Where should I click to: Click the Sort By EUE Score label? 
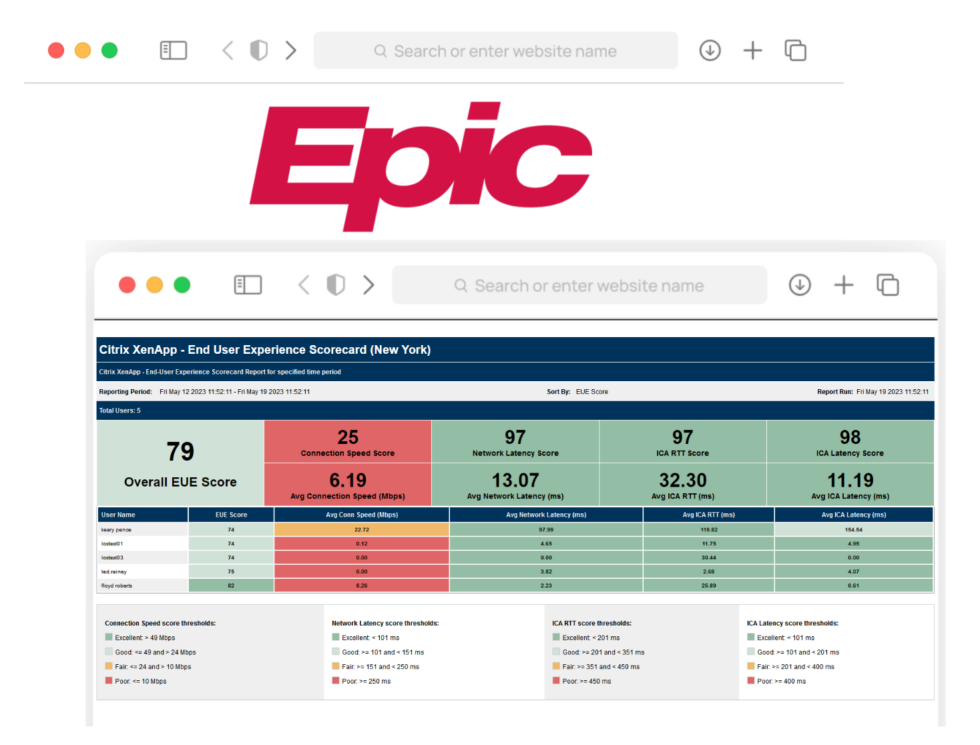click(578, 392)
